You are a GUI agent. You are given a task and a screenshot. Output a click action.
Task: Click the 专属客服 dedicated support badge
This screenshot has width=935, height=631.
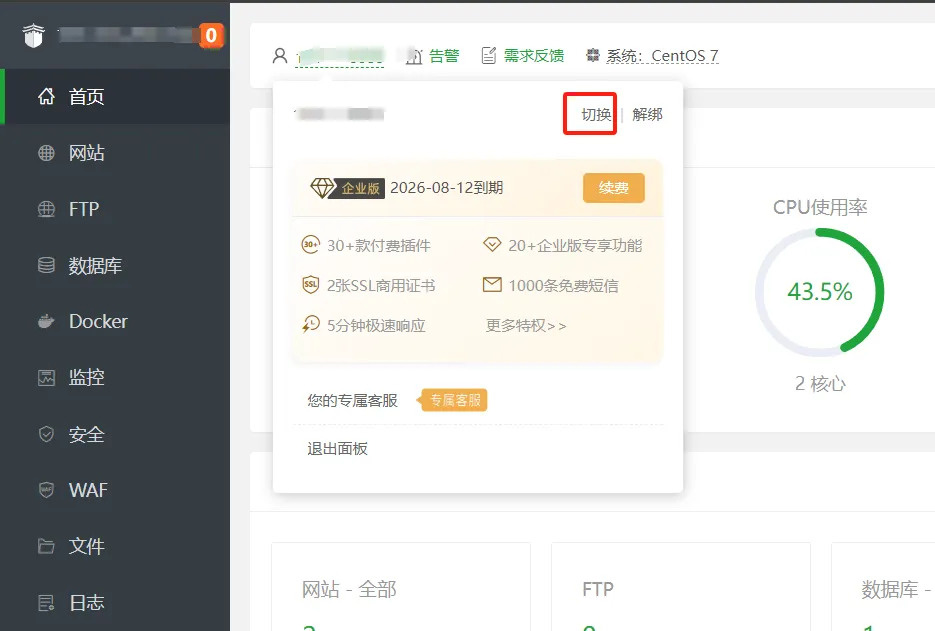452,398
